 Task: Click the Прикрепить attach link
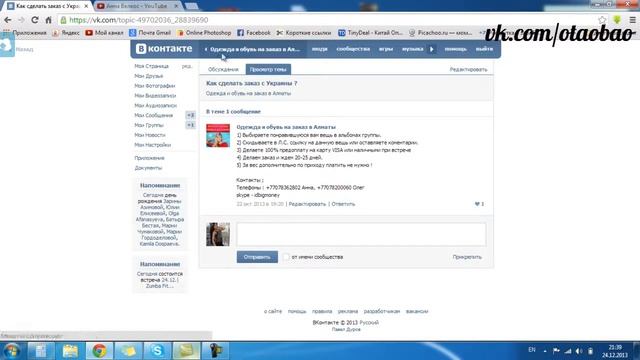pos(467,257)
